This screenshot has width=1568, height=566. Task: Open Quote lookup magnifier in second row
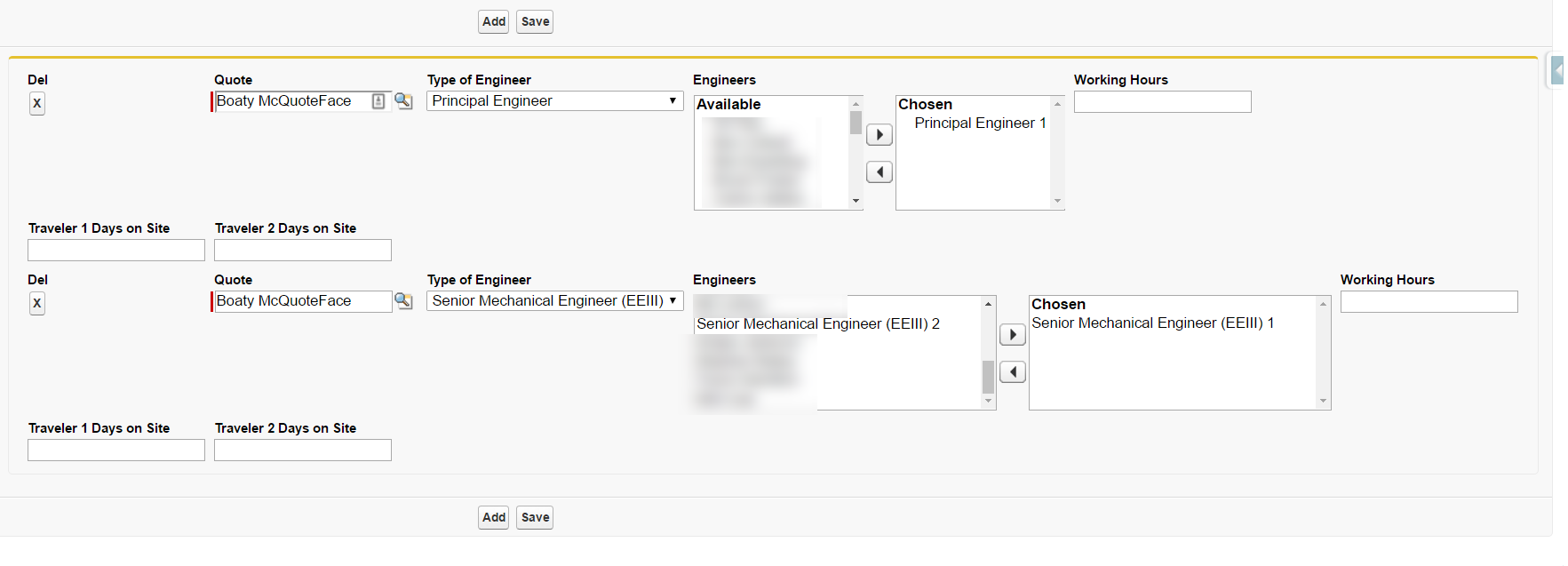tap(403, 301)
